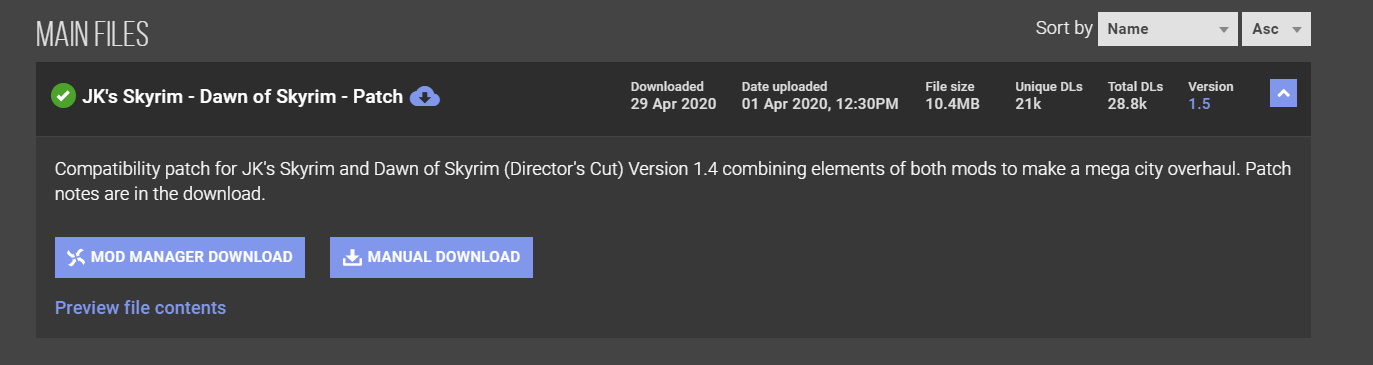1373x365 pixels.
Task: Click the download arrow icon in Manual Download
Action: point(352,257)
